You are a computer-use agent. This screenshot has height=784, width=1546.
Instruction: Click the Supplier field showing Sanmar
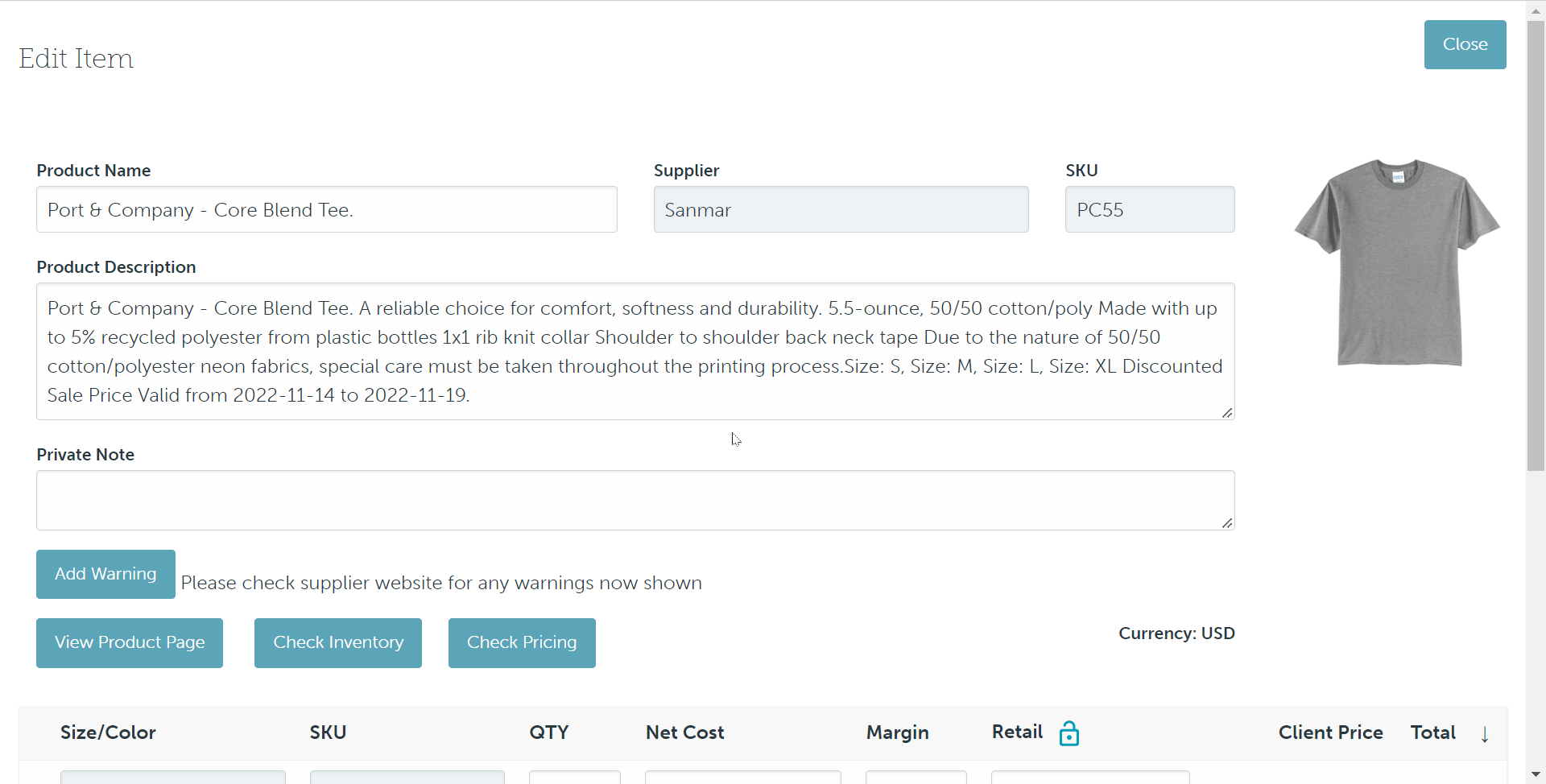(841, 210)
